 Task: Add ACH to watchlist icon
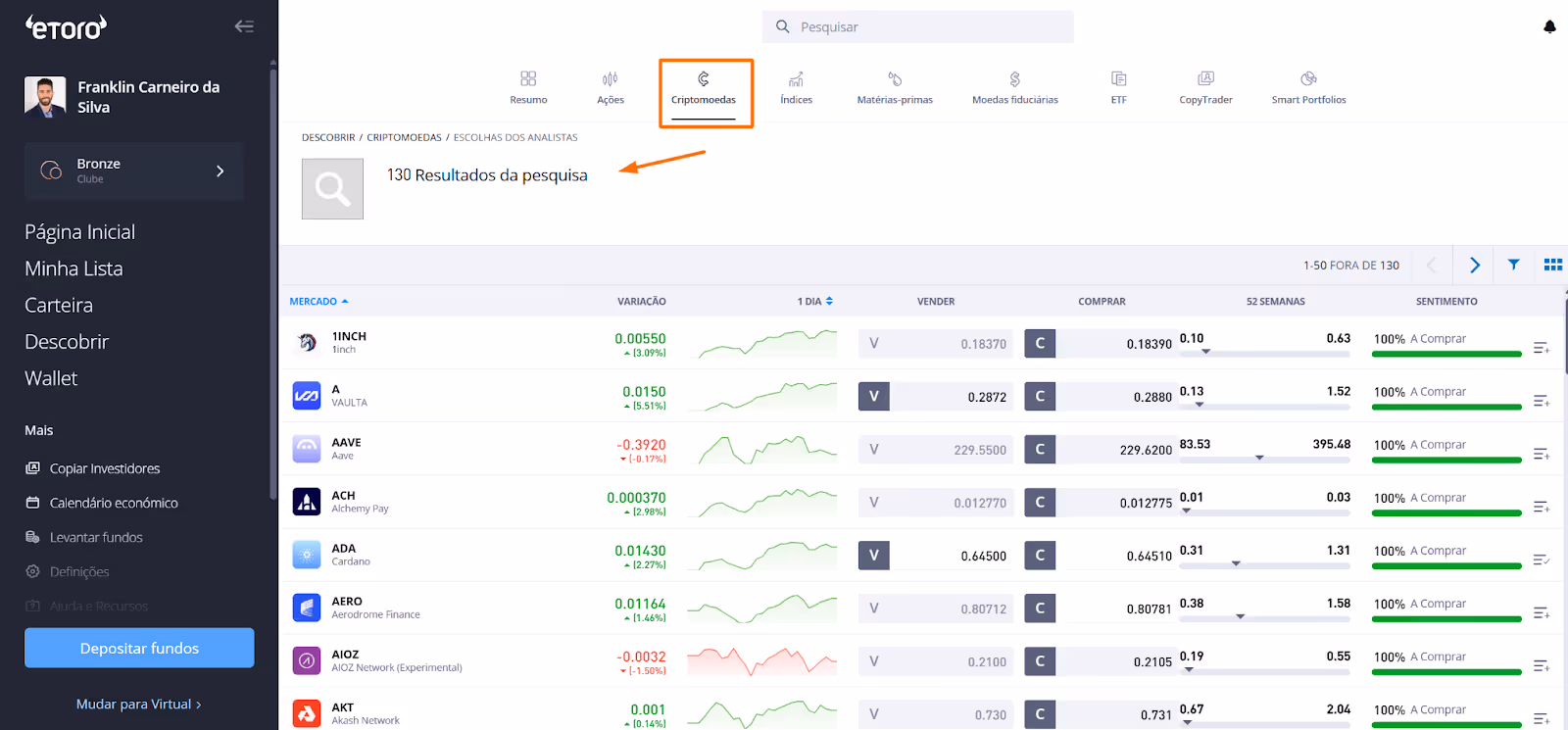pyautogui.click(x=1542, y=507)
